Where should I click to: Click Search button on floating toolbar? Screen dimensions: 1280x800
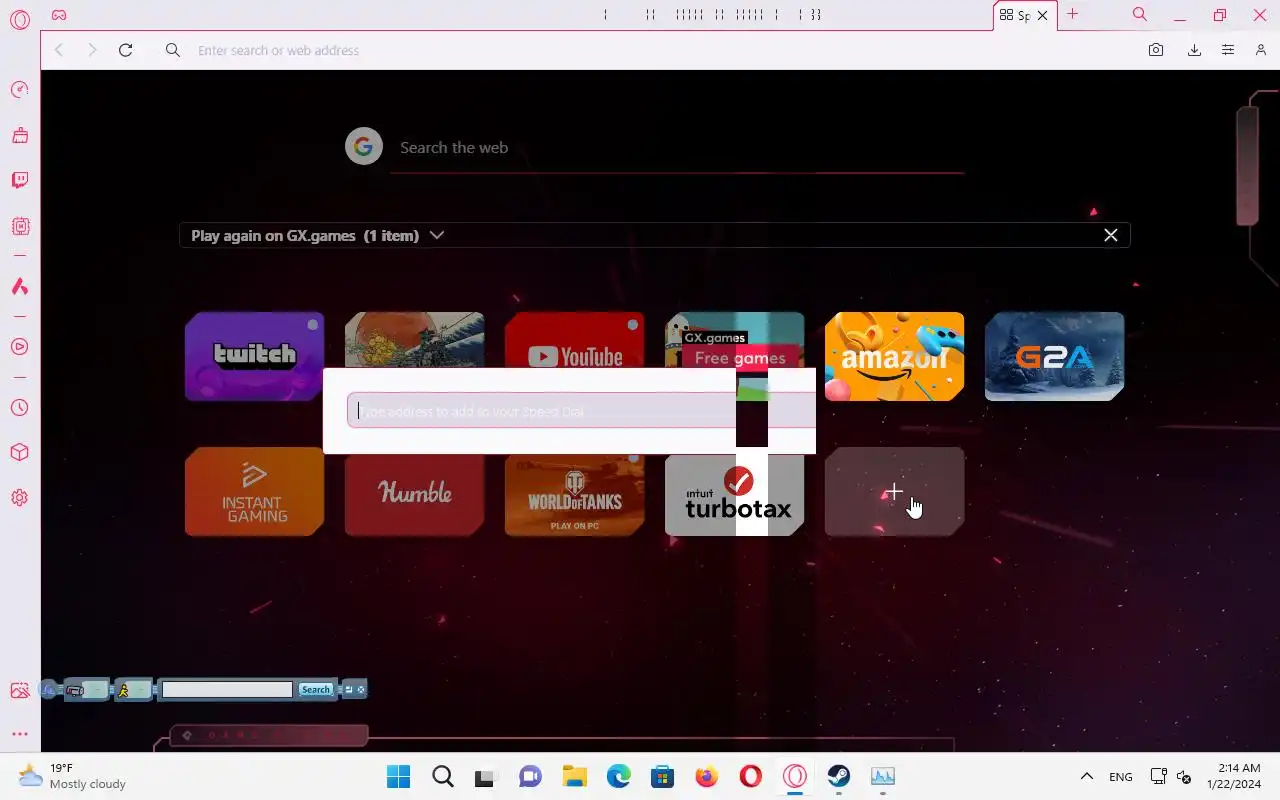(x=315, y=689)
